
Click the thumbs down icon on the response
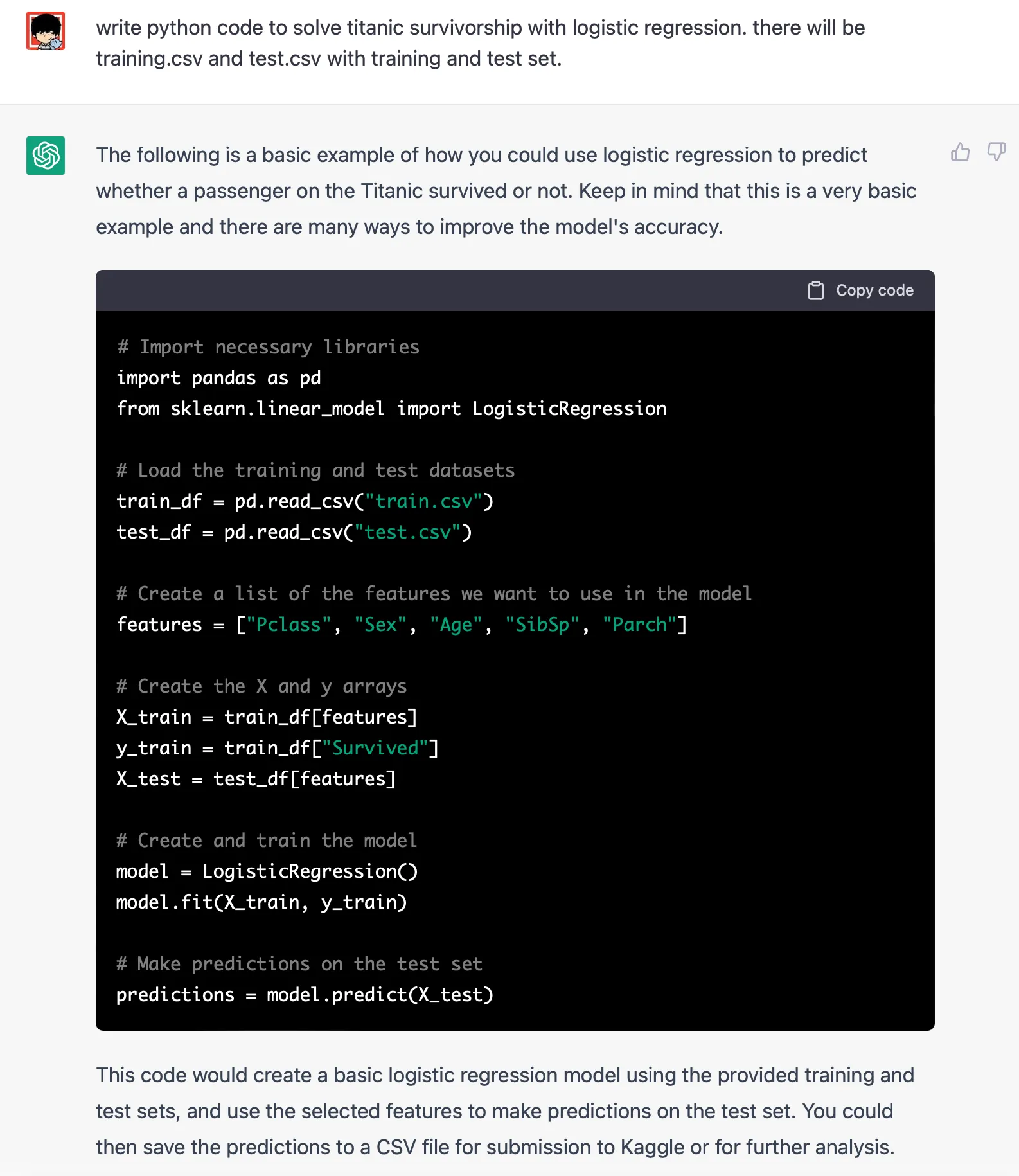pos(997,153)
